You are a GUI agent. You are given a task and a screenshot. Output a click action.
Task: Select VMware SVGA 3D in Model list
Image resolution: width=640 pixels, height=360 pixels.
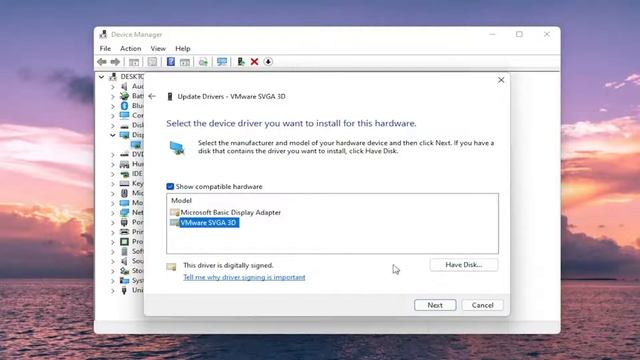coord(209,222)
